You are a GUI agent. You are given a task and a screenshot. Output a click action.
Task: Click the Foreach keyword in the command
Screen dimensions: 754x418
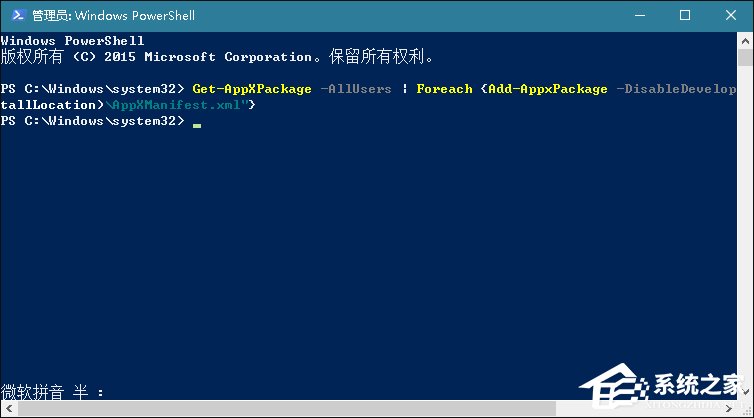pos(444,89)
